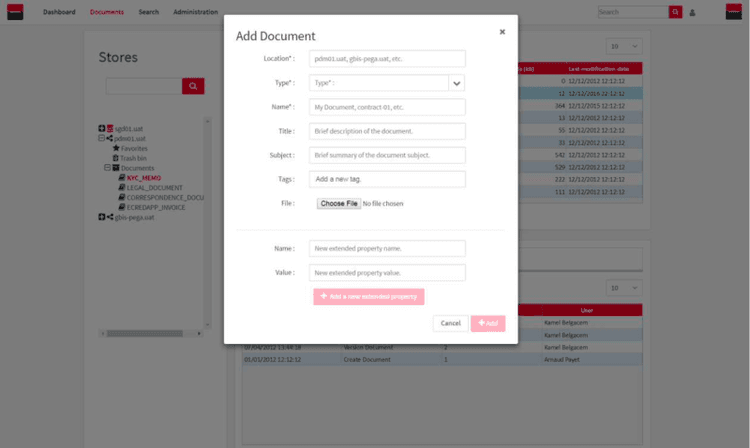Screen dimensions: 750x448
Task: Click the 12/12/2015 12:12:12 date cell
Action: click(x=596, y=106)
